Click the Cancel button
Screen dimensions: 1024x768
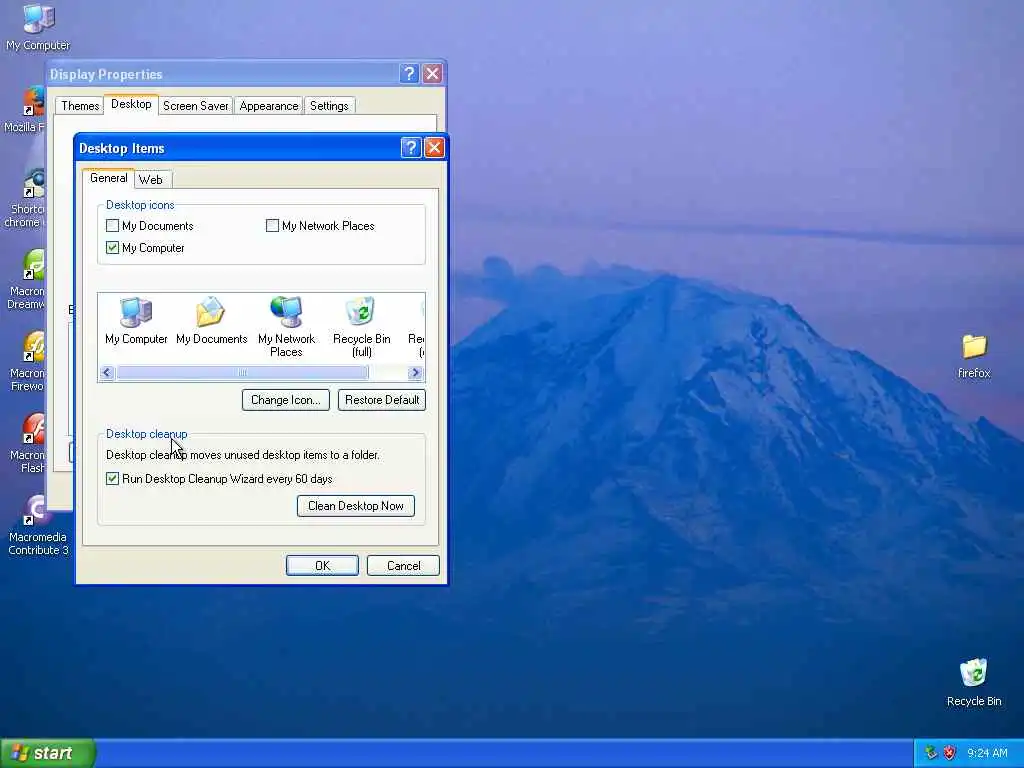click(404, 566)
